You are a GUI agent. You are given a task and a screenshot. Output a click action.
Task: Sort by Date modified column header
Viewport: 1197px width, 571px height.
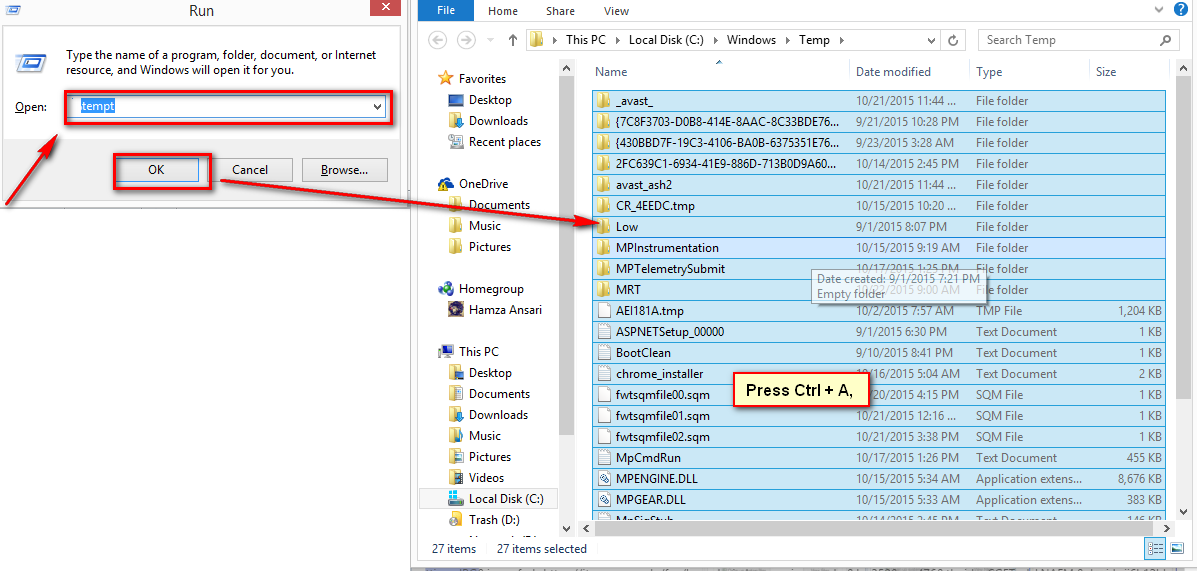click(909, 72)
